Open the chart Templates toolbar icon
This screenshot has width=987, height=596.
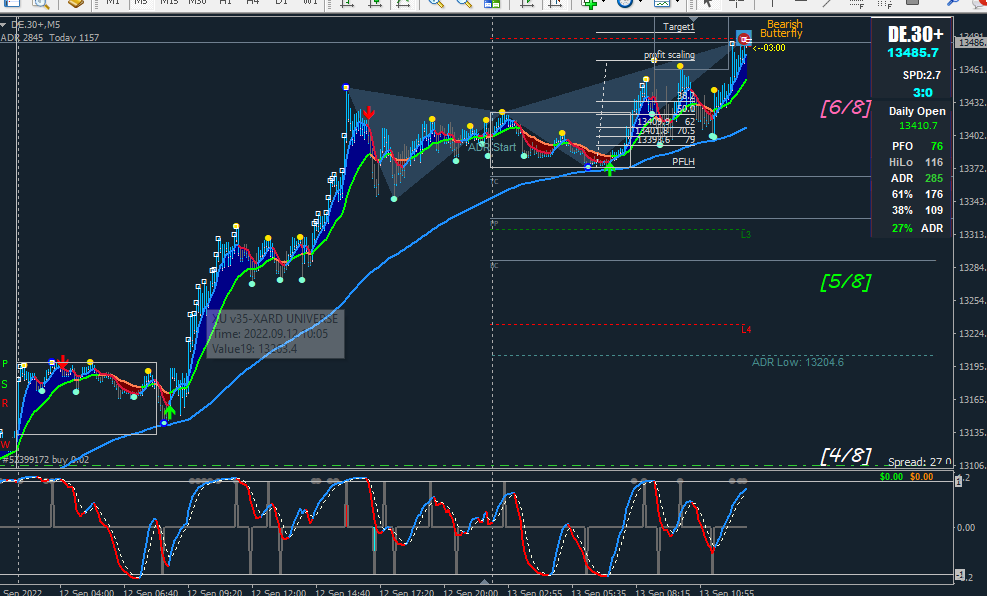pyautogui.click(x=661, y=3)
